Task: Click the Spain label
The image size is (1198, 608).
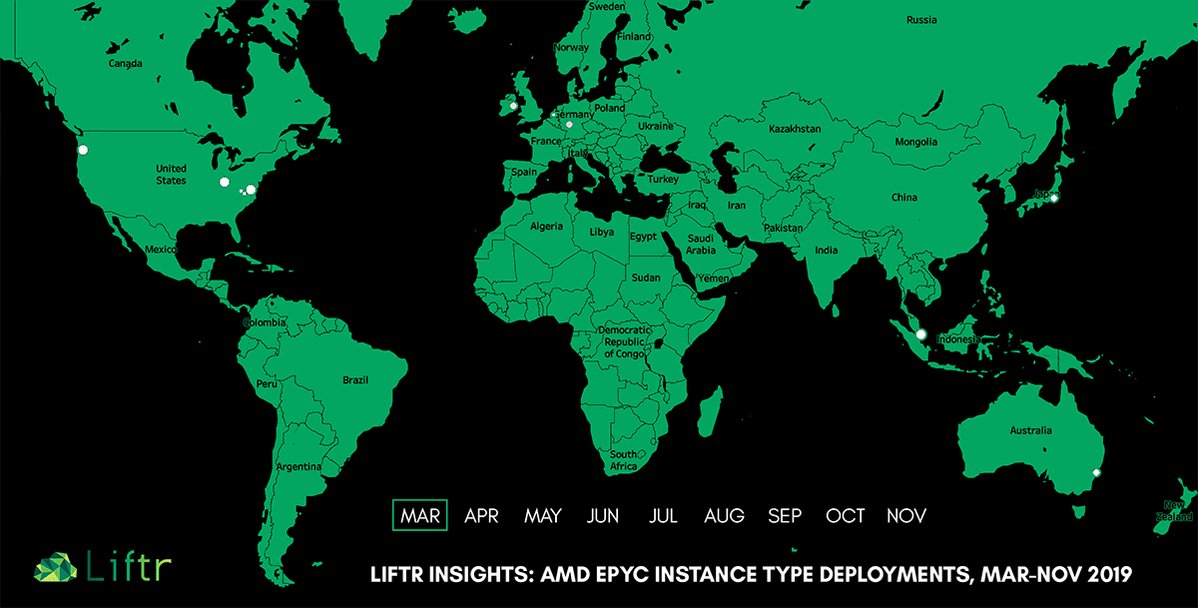Action: pos(524,172)
